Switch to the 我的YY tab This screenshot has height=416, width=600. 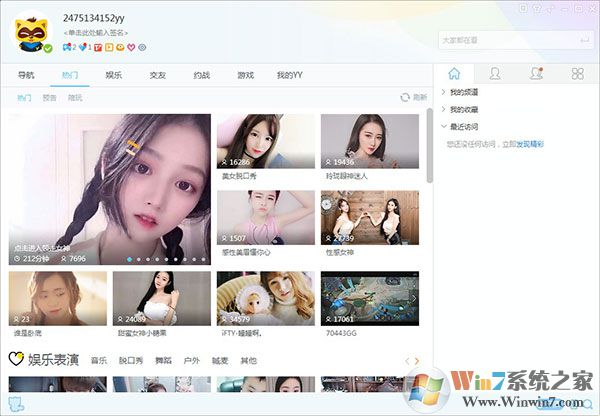(x=289, y=75)
